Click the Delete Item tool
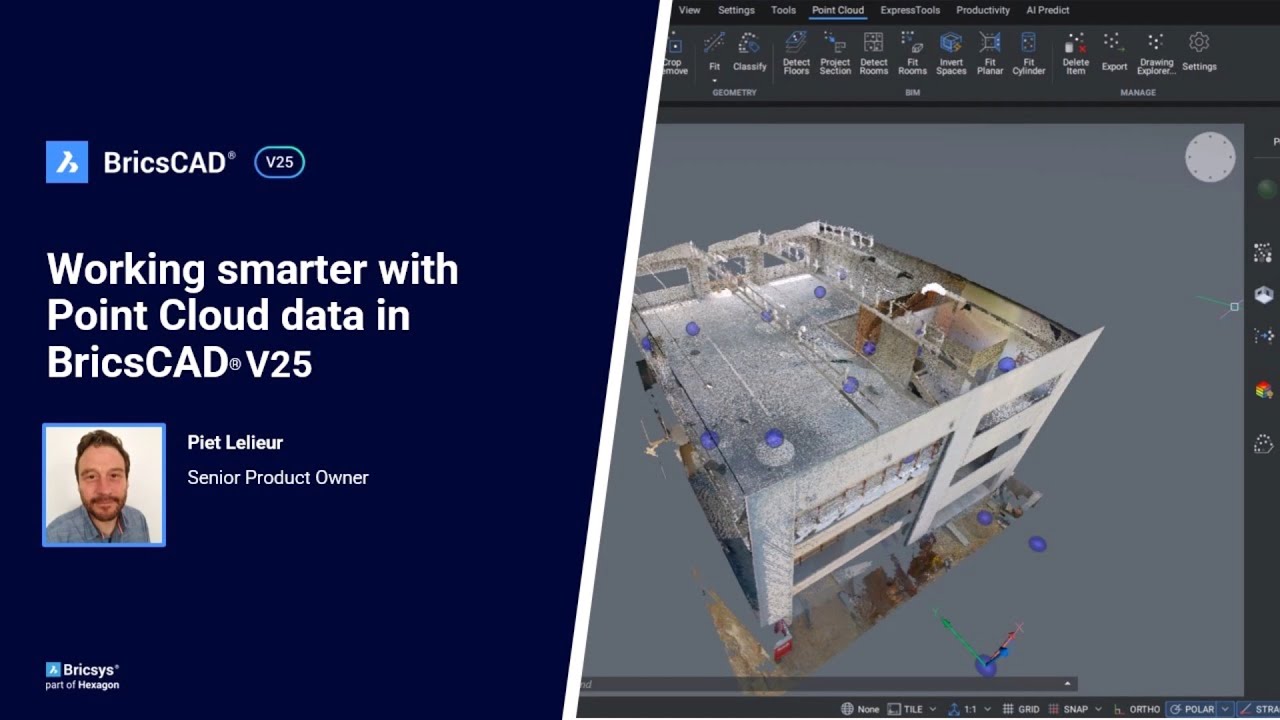Viewport: 1280px width, 720px height. [x=1076, y=53]
